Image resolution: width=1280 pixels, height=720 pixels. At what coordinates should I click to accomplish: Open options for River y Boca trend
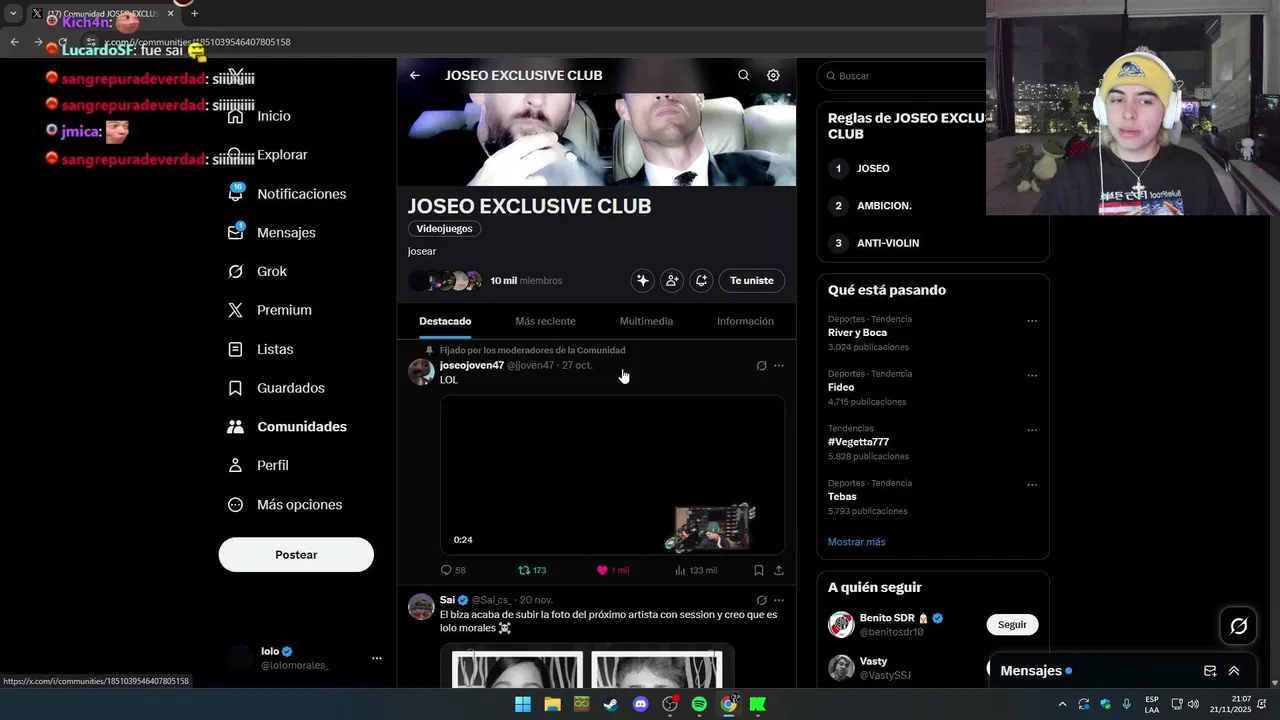tap(1032, 321)
